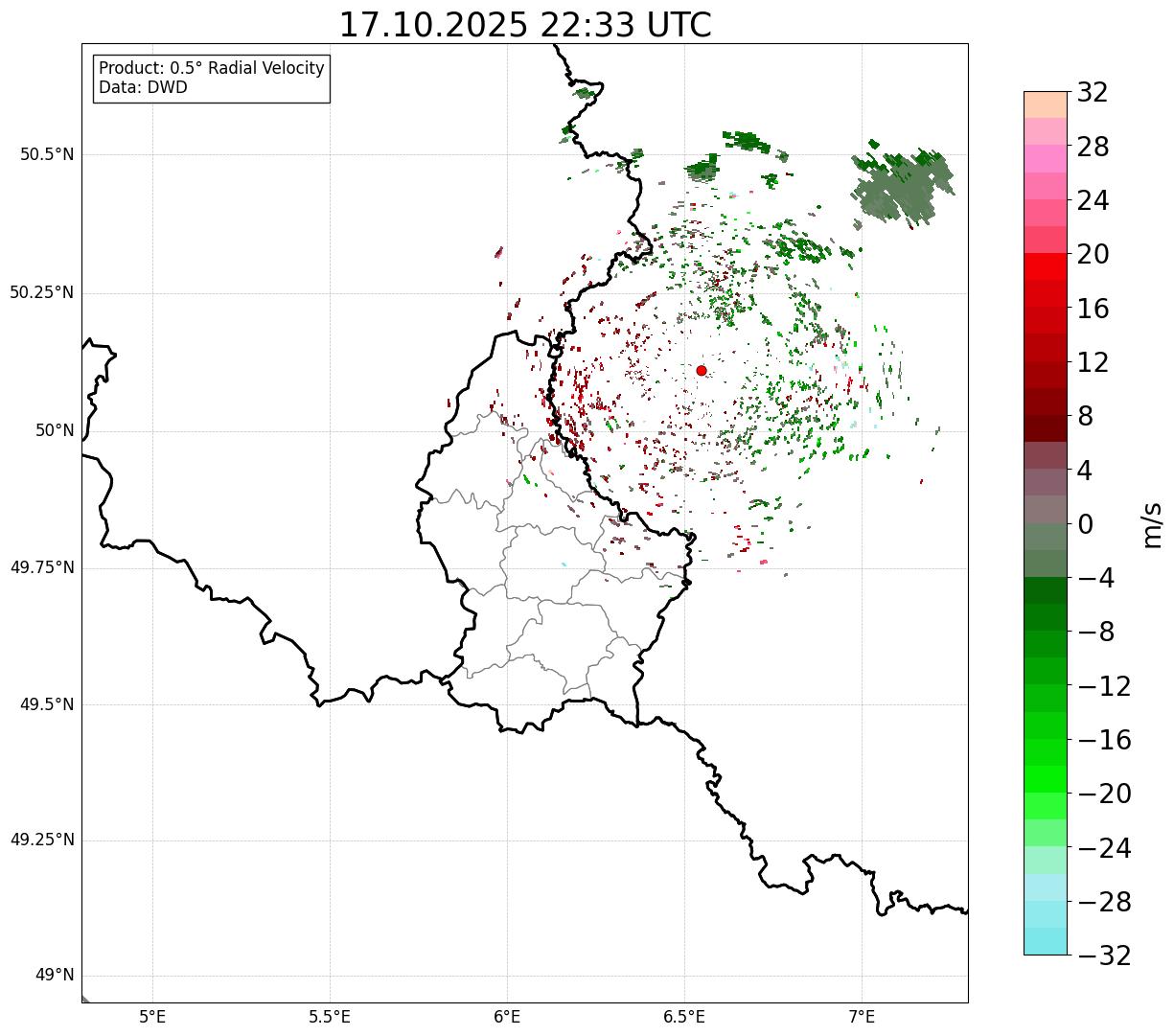This screenshot has width=1174, height=1036.
Task: Click the latitude label "49.25°N"
Action: tap(42, 840)
